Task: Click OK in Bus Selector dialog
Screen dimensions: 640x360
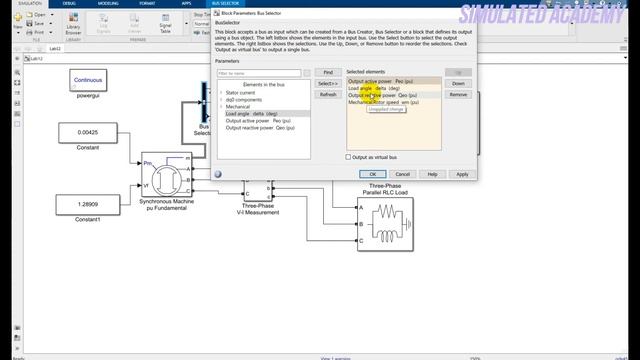Action: pos(373,174)
